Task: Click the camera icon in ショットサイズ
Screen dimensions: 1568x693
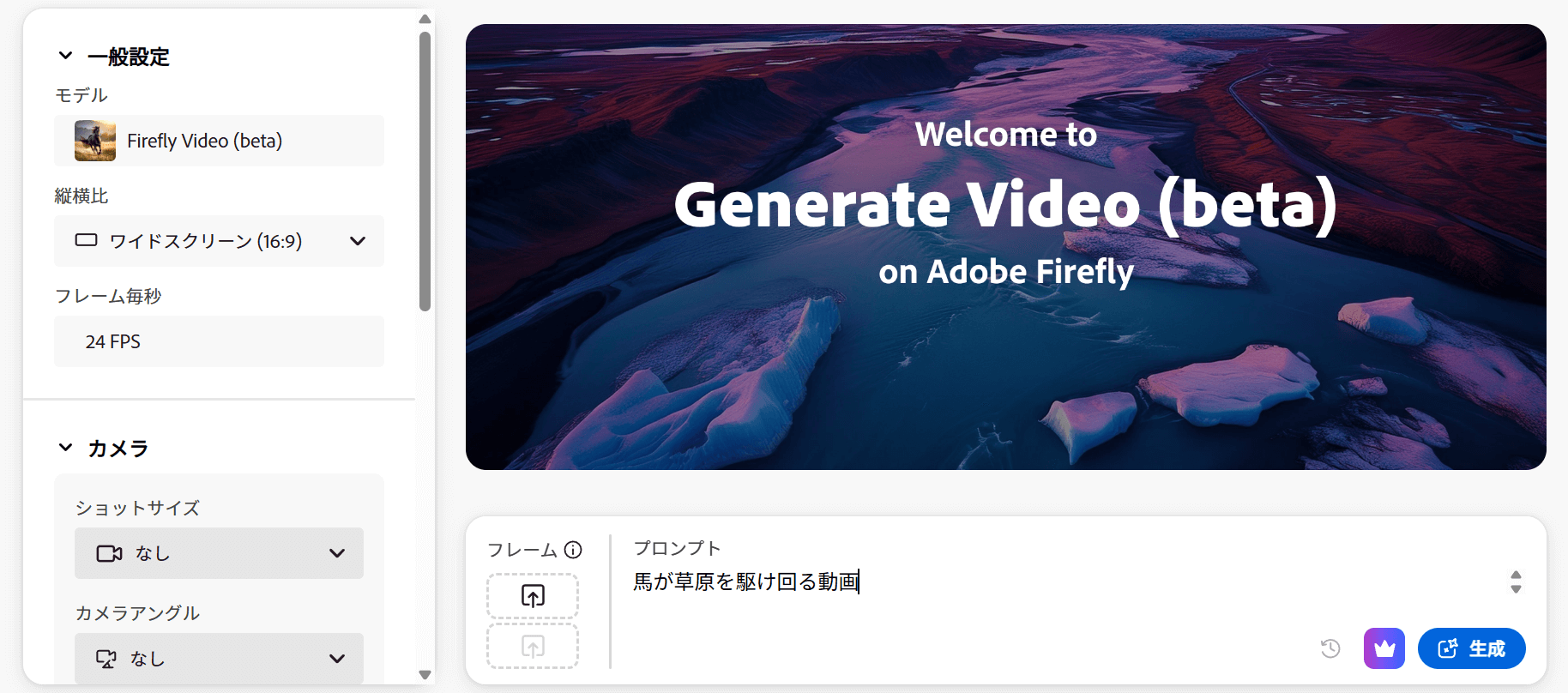Action: [x=109, y=553]
